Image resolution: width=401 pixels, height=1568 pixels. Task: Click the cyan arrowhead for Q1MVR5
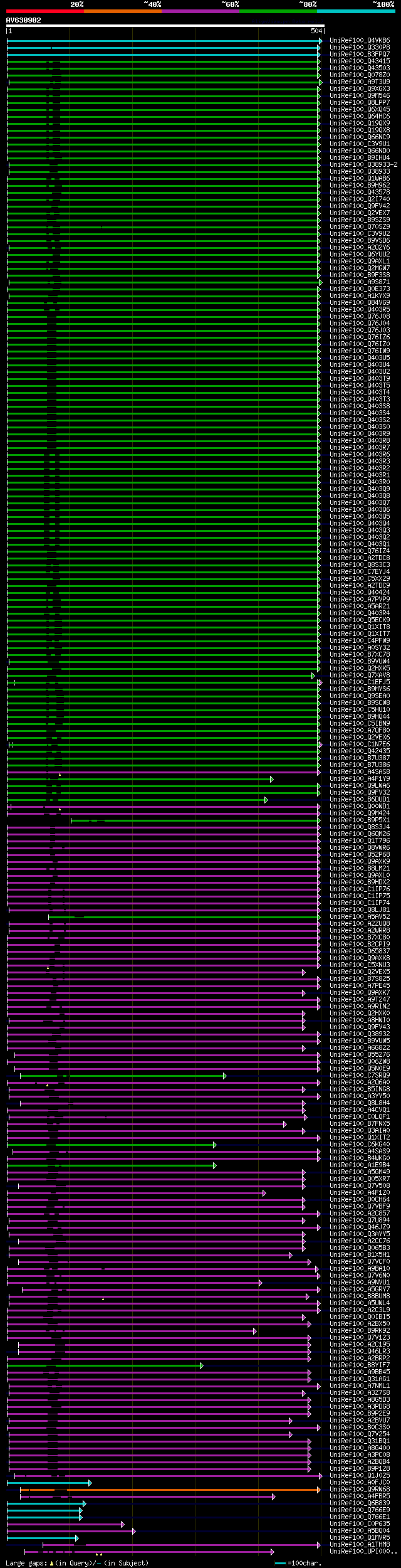tap(76, 1538)
